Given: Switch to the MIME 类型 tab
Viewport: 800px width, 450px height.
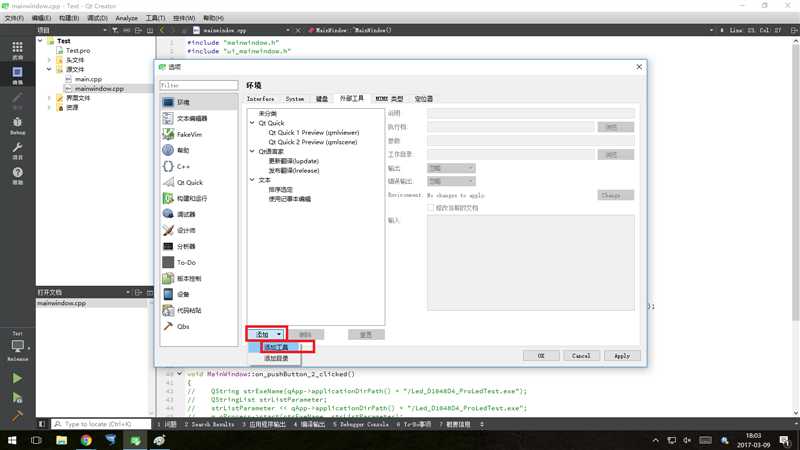Looking at the screenshot, I should coord(389,98).
